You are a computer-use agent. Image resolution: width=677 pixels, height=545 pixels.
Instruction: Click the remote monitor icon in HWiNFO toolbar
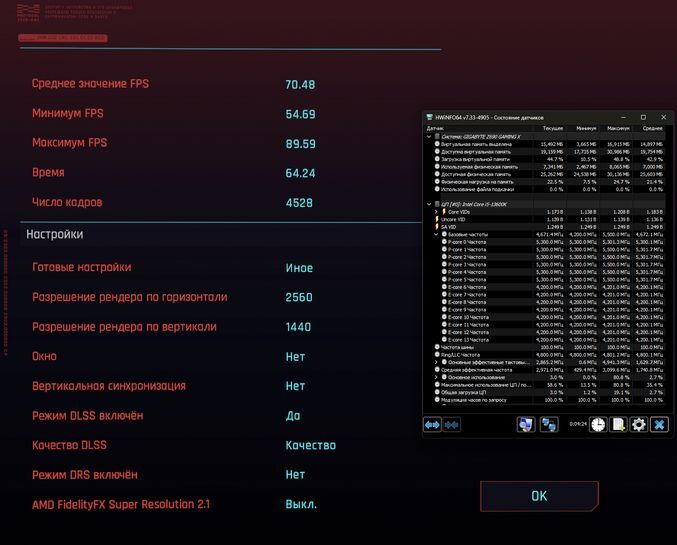526,424
